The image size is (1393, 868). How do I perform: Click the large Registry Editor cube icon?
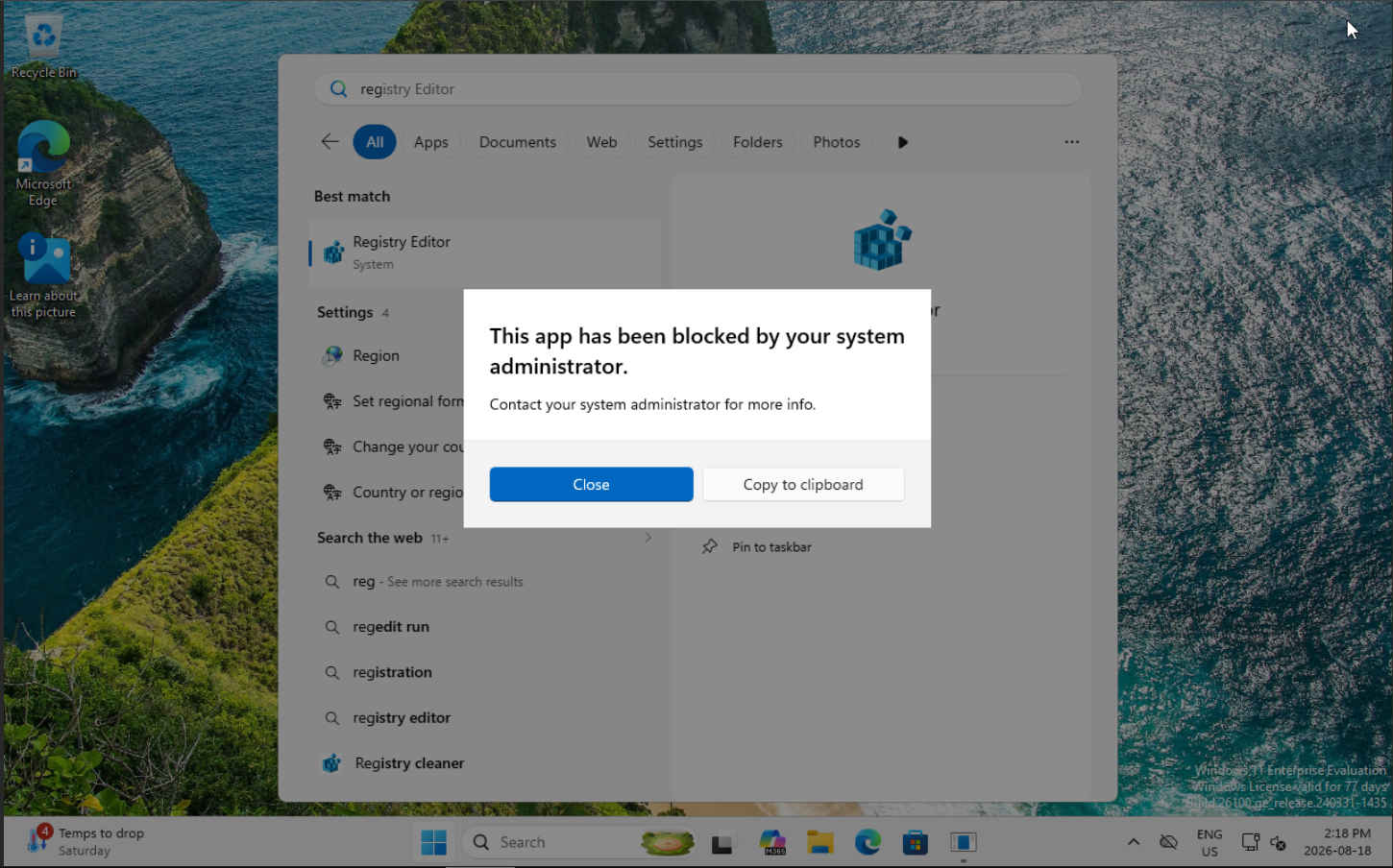click(882, 240)
